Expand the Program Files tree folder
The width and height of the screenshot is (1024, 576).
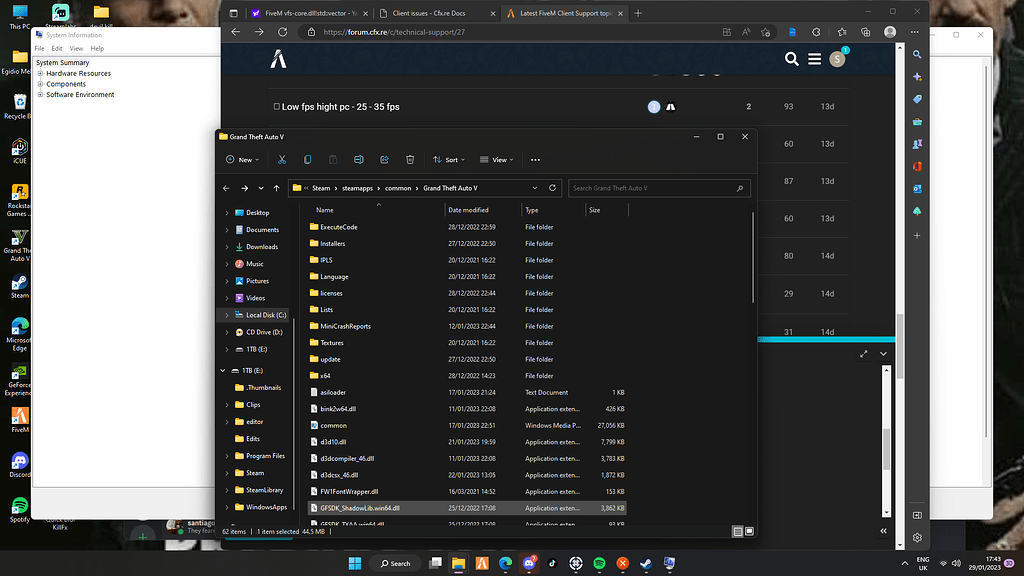(227, 456)
